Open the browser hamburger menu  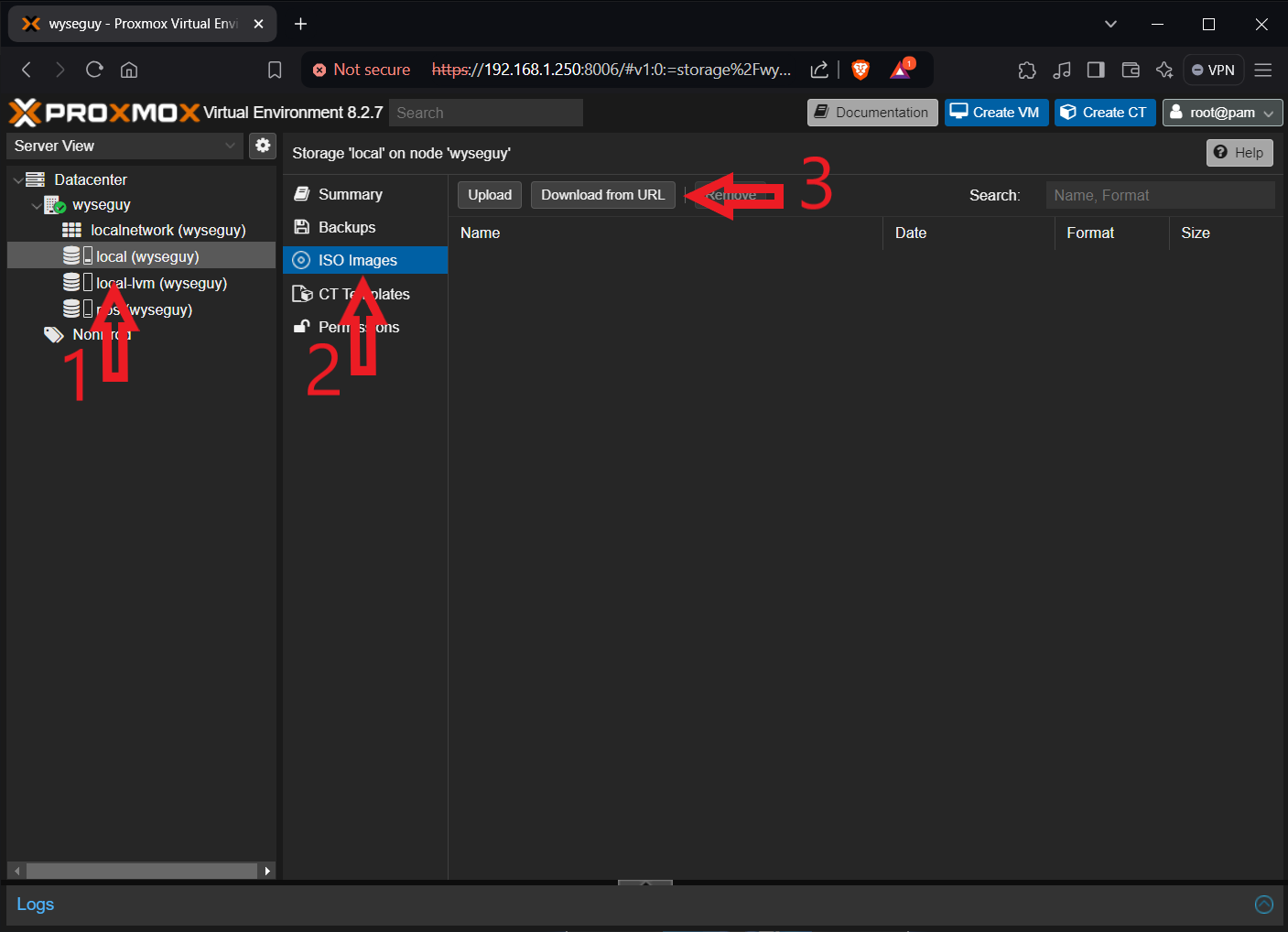coord(1263,70)
